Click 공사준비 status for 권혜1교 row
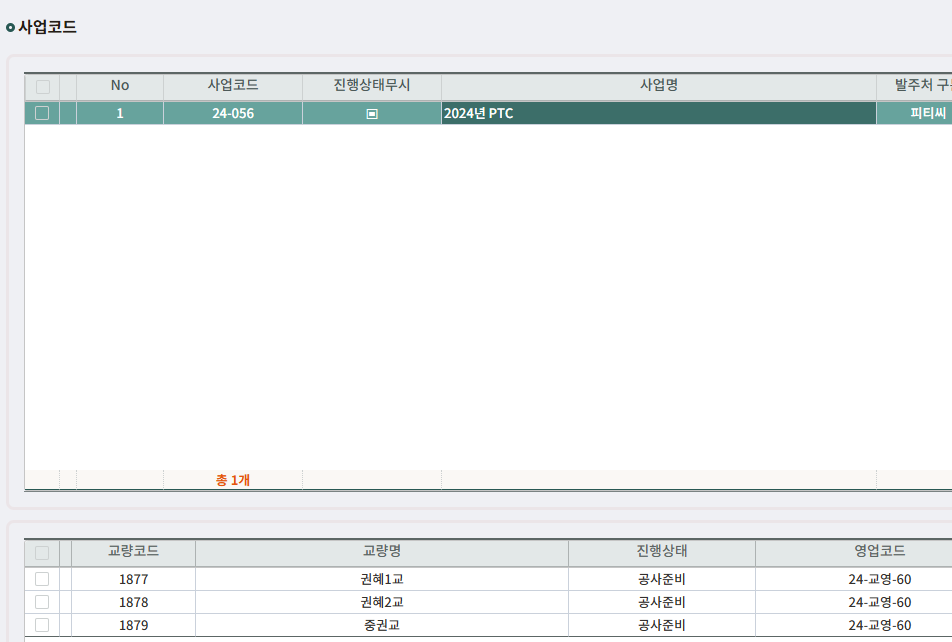Image resolution: width=952 pixels, height=642 pixels. pyautogui.click(x=662, y=579)
